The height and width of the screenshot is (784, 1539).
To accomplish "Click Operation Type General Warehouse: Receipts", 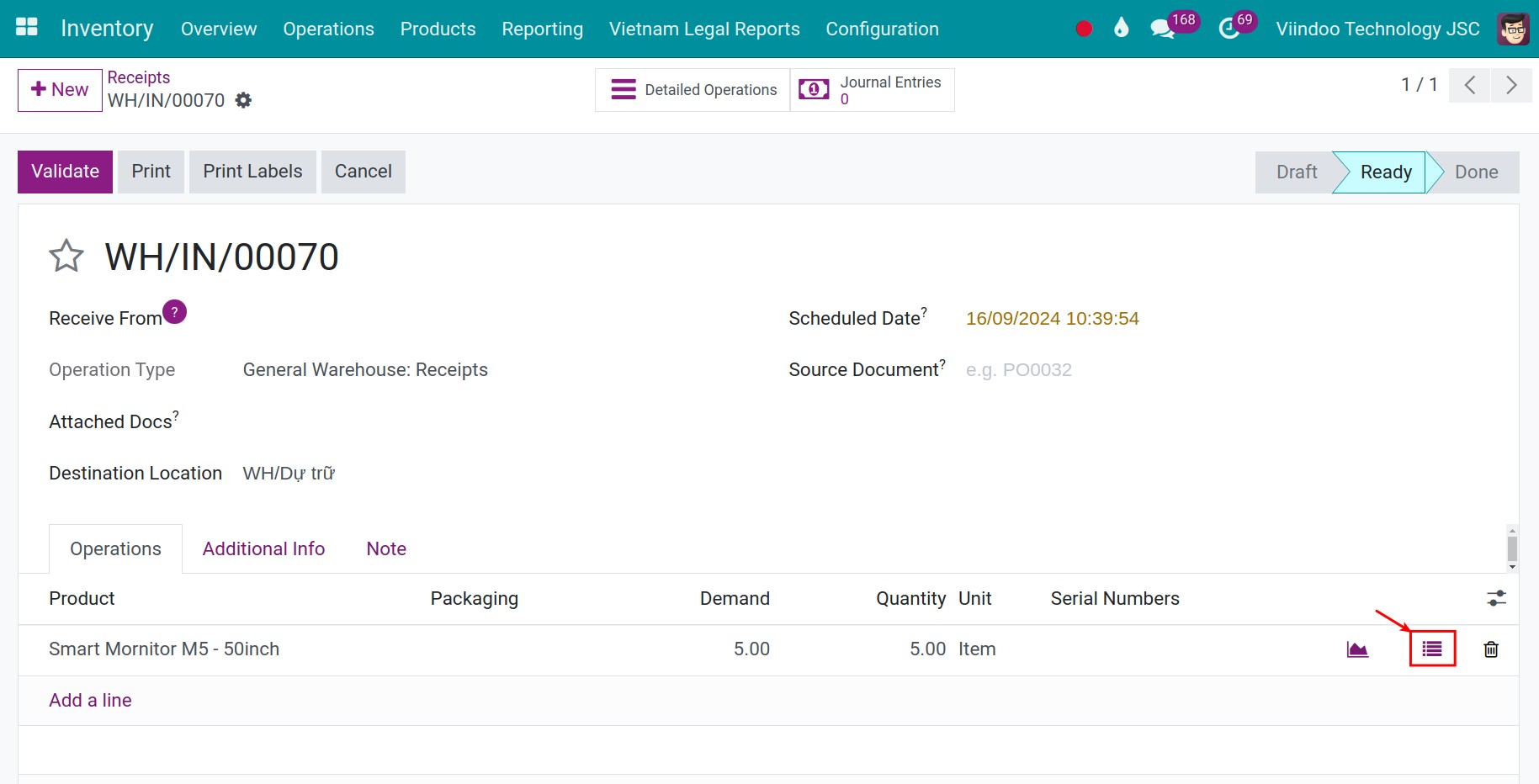I will click(x=365, y=370).
